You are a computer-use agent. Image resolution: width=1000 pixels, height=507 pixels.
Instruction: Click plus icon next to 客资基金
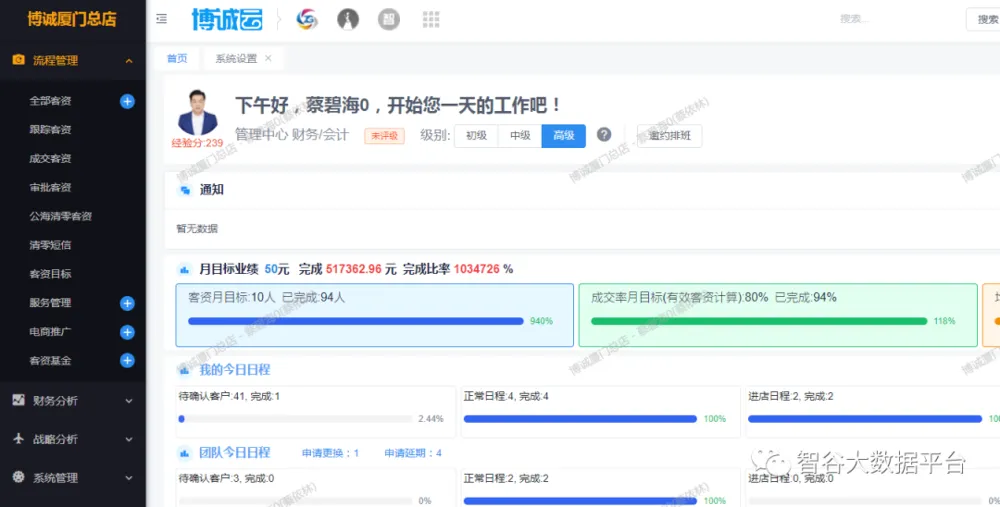[x=127, y=360]
